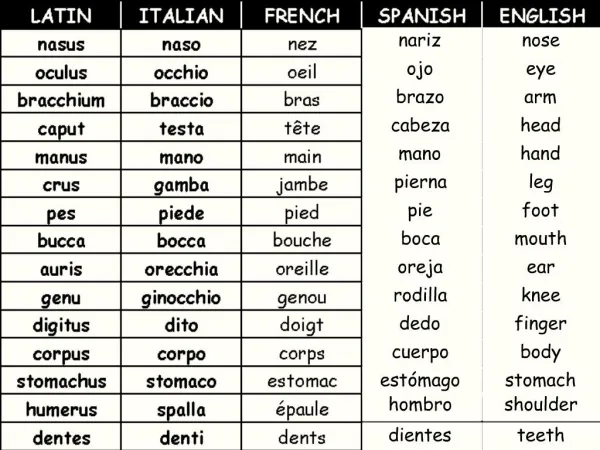Click the LATIN column header
This screenshot has width=600, height=450.
pos(61,15)
